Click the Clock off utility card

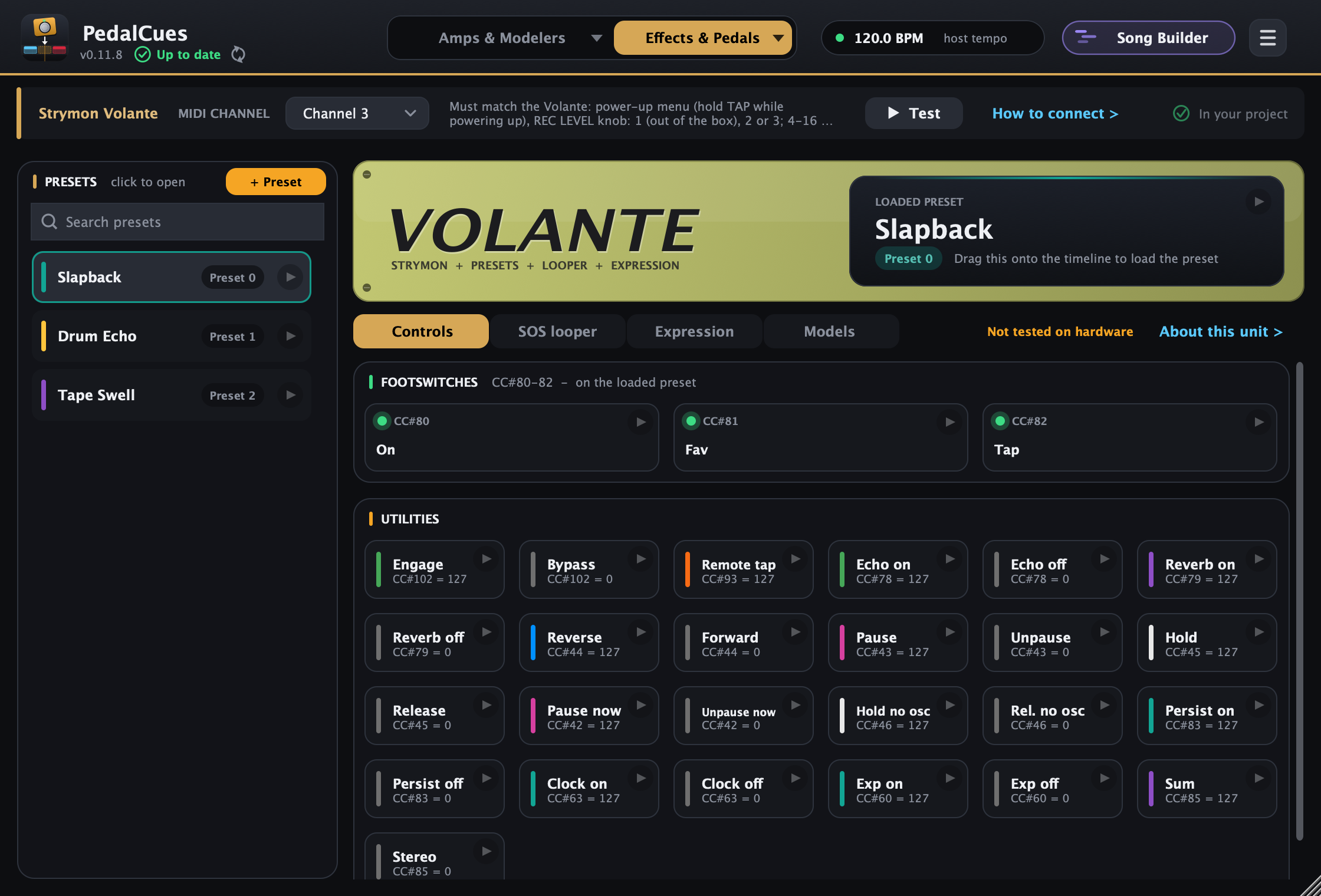click(x=743, y=789)
